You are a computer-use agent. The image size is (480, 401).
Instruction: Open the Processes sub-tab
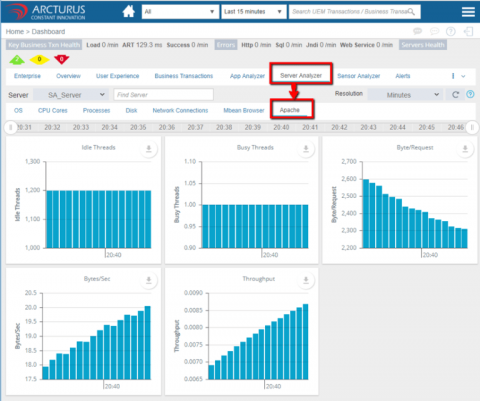pos(96,110)
